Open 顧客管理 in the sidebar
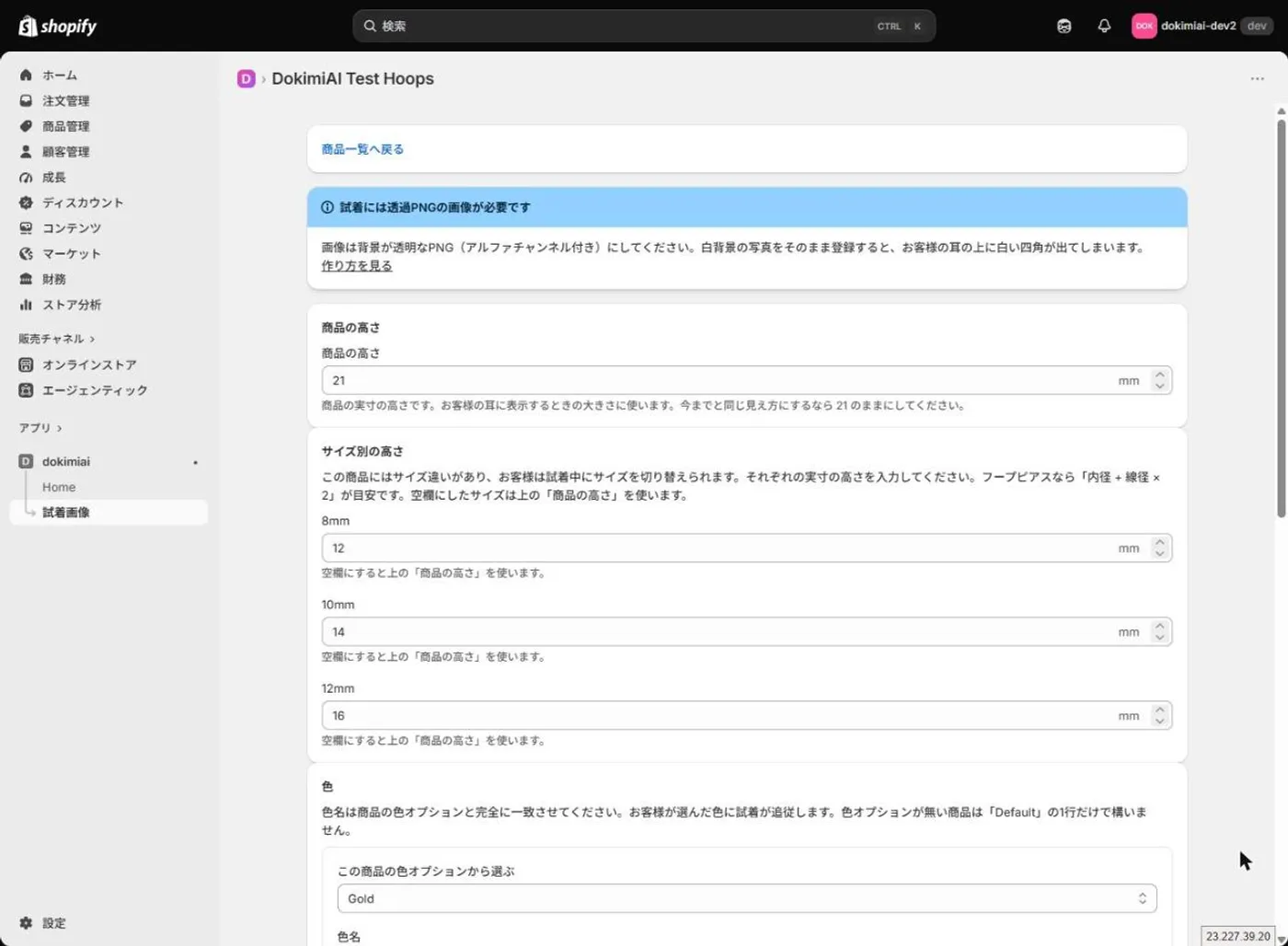 click(x=65, y=152)
